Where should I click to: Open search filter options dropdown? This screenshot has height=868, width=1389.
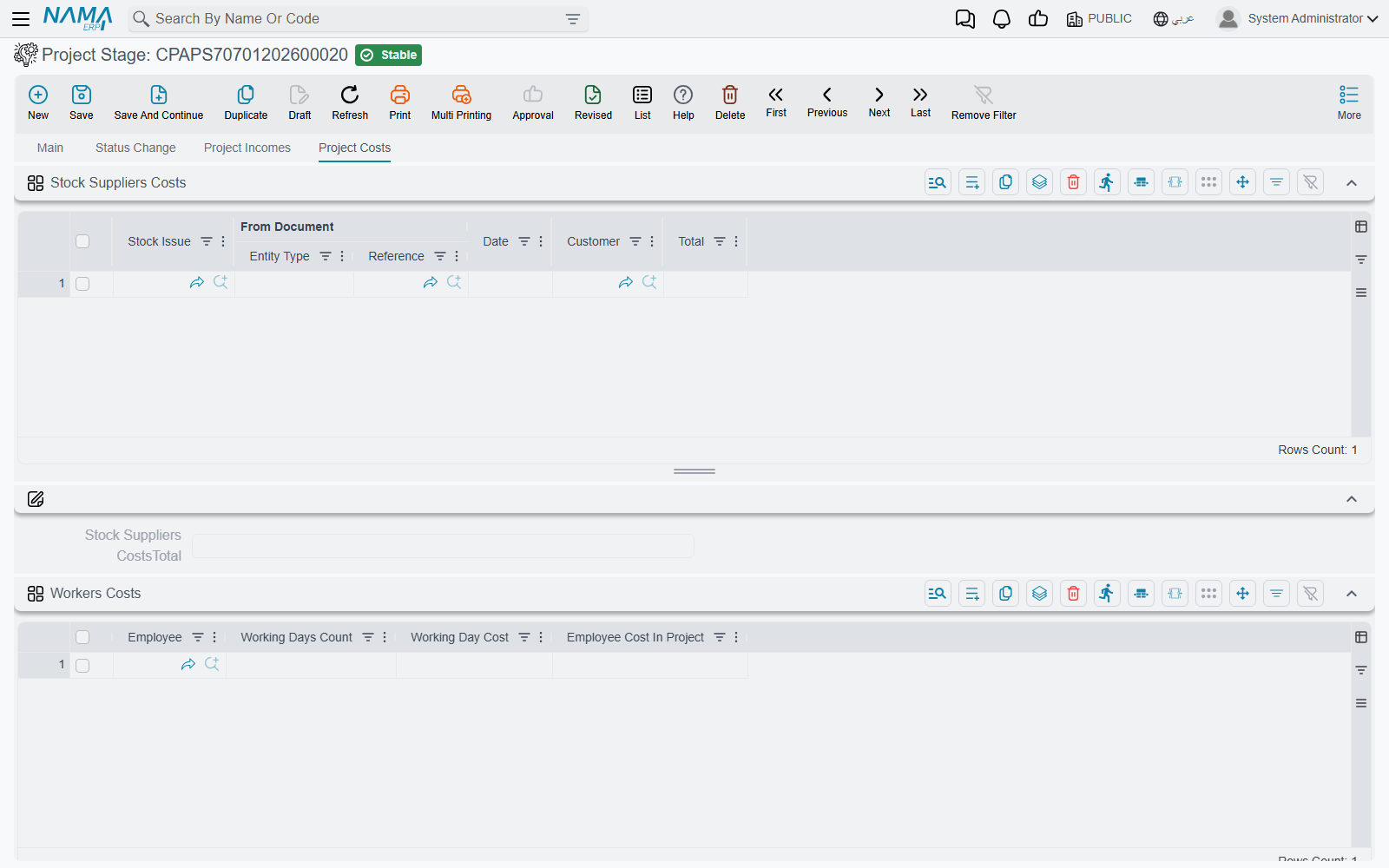(573, 19)
